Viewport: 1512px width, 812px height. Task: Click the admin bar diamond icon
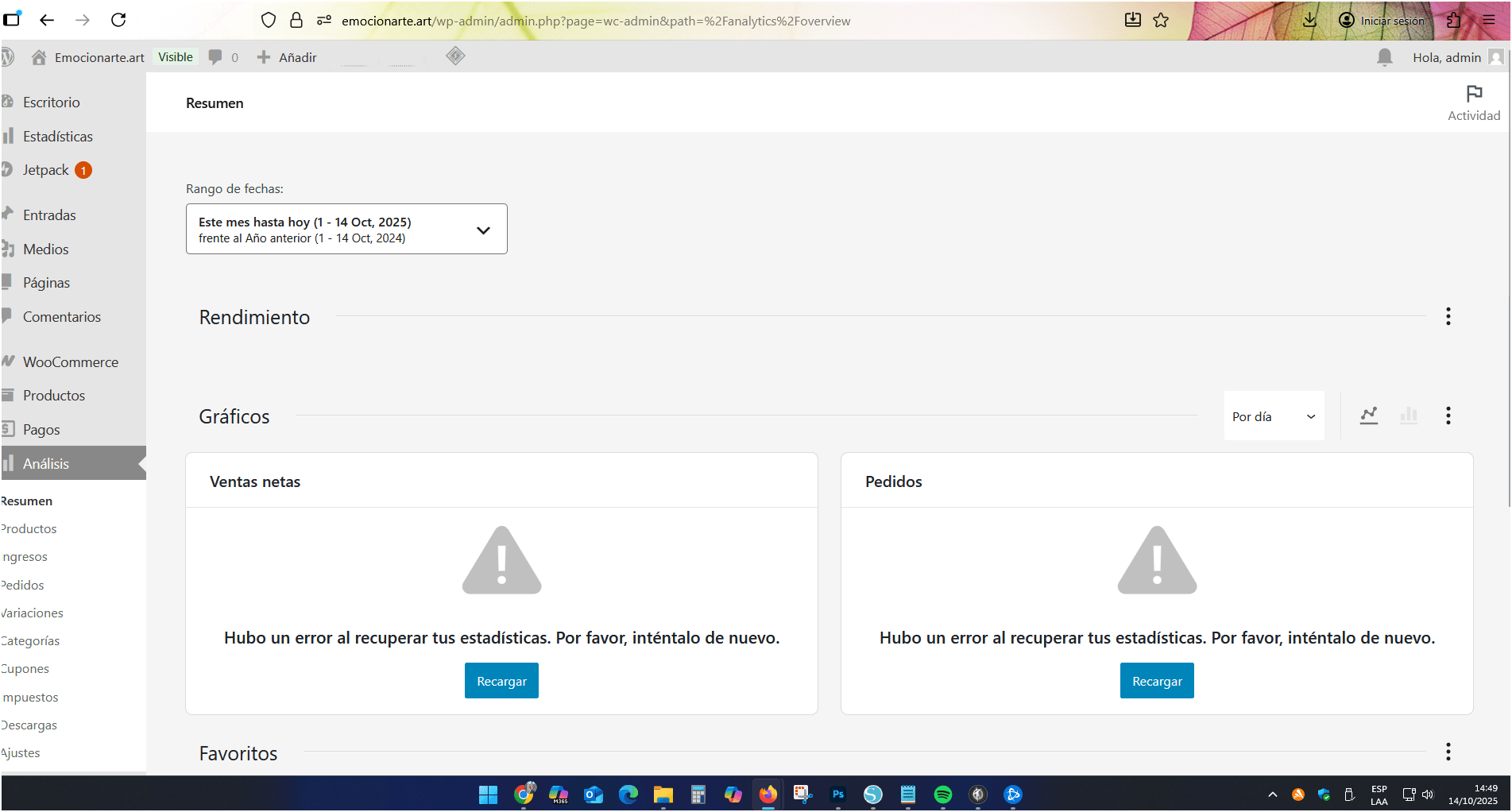(455, 56)
